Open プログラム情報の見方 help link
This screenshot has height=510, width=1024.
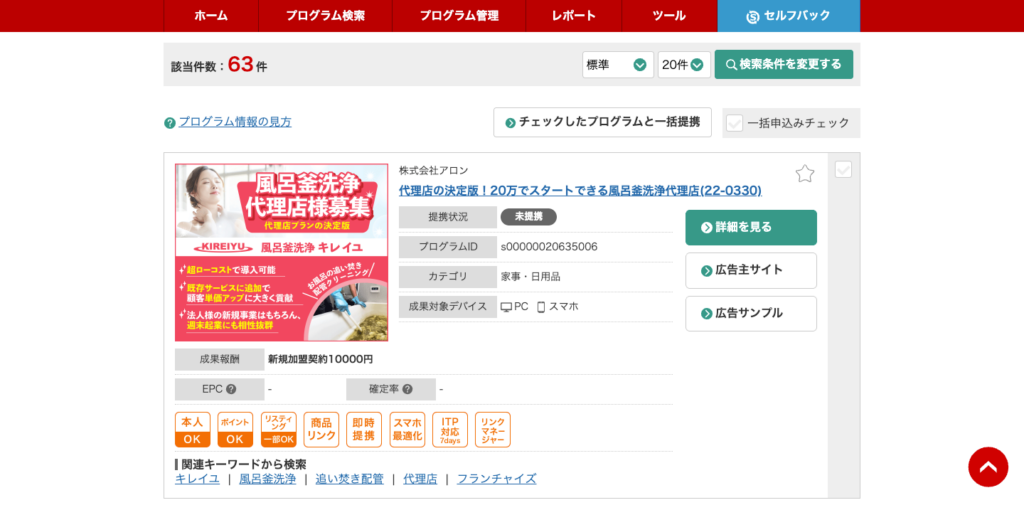pos(235,122)
